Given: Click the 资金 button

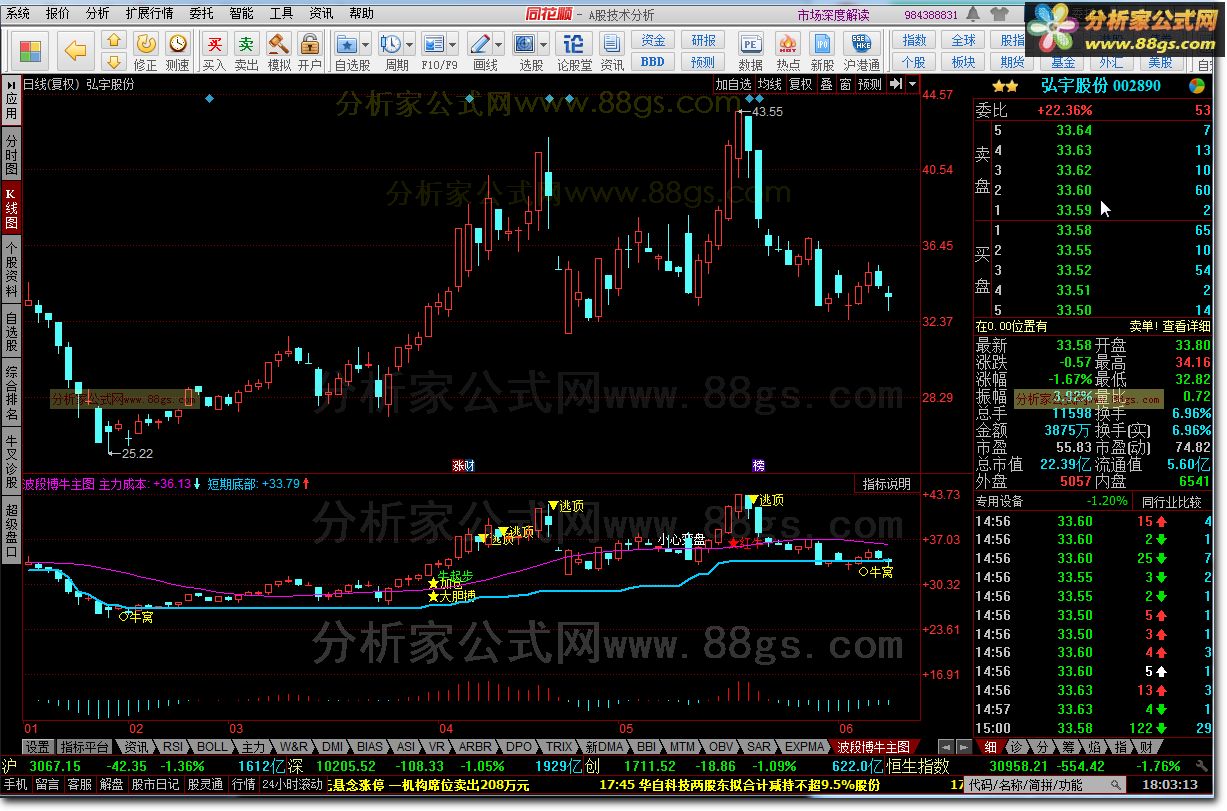Looking at the screenshot, I should 653,41.
